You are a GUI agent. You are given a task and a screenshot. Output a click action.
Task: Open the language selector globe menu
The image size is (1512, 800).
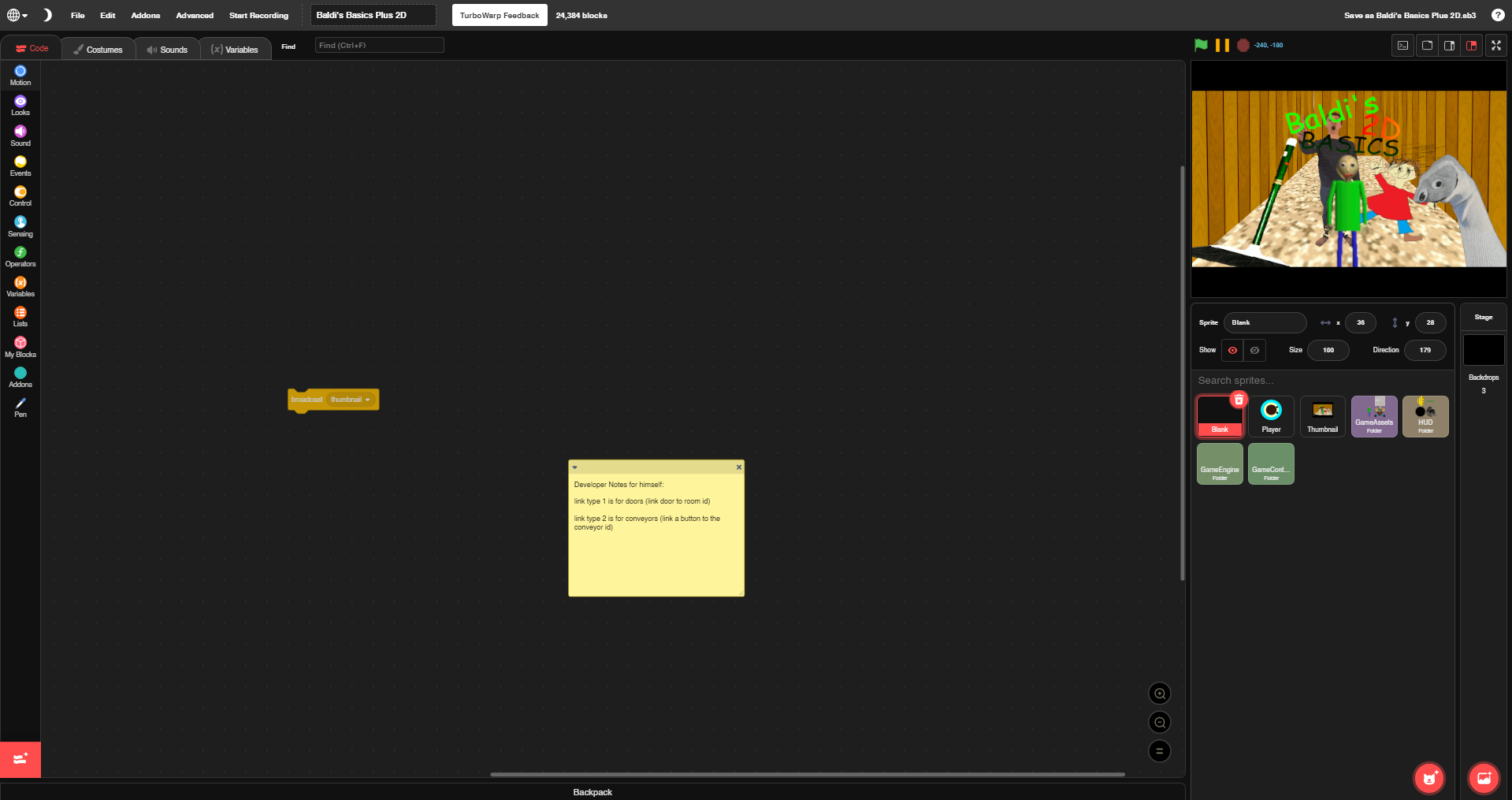tap(16, 14)
